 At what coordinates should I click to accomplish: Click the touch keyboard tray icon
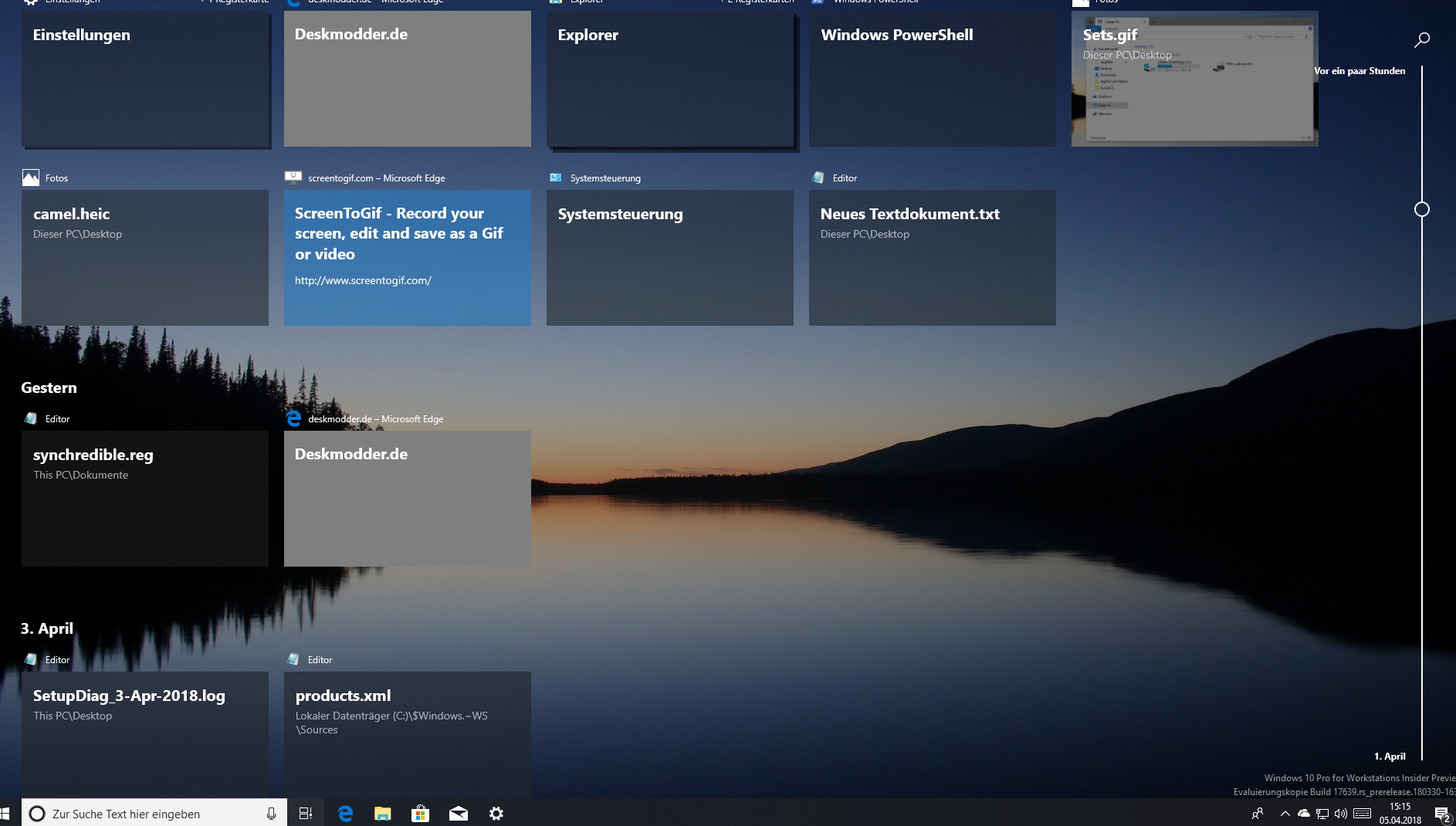1363,814
